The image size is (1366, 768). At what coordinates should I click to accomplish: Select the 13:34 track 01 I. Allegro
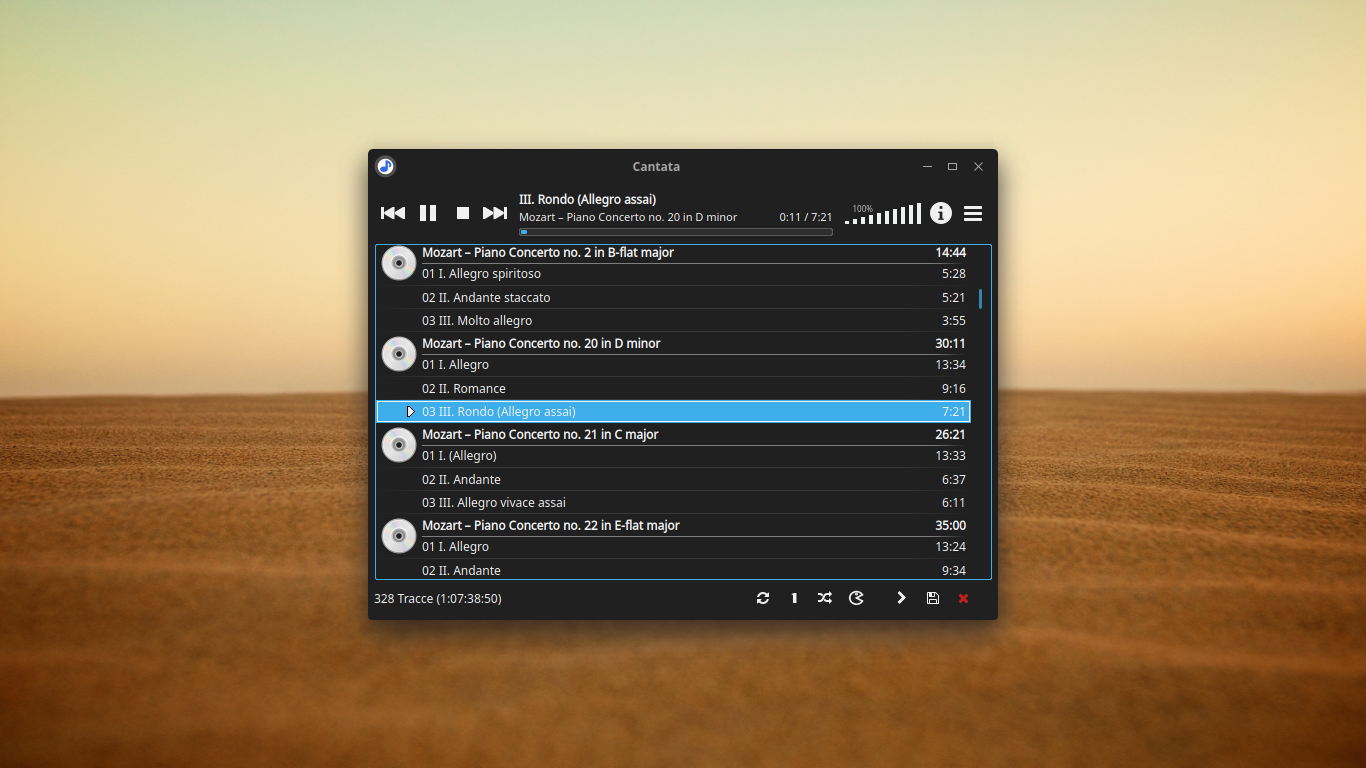click(x=673, y=365)
